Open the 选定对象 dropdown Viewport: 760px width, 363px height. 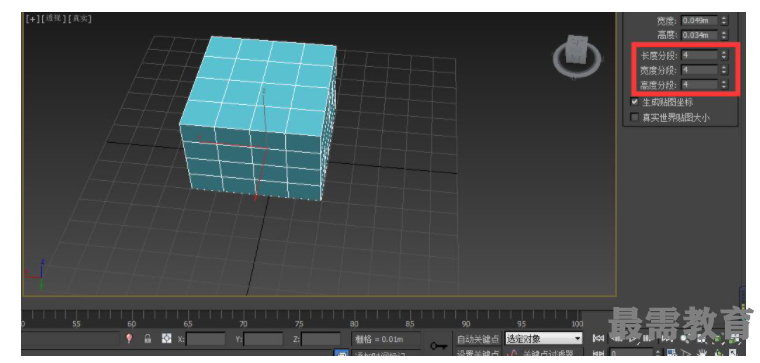pyautogui.click(x=543, y=338)
